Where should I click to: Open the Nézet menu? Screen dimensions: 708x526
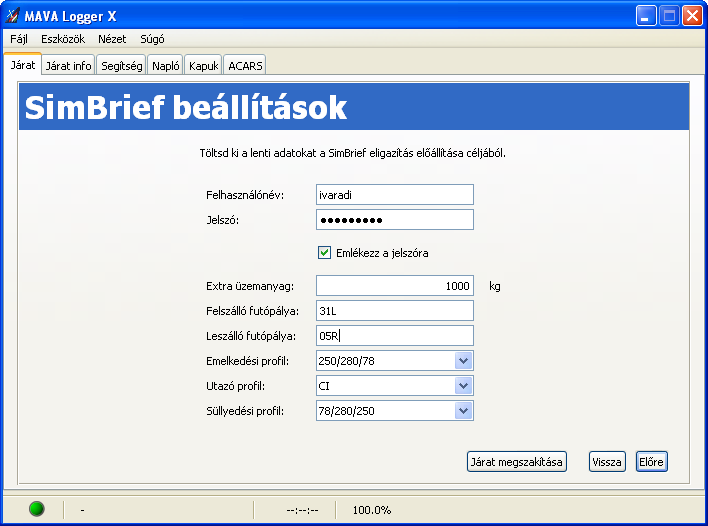click(112, 39)
